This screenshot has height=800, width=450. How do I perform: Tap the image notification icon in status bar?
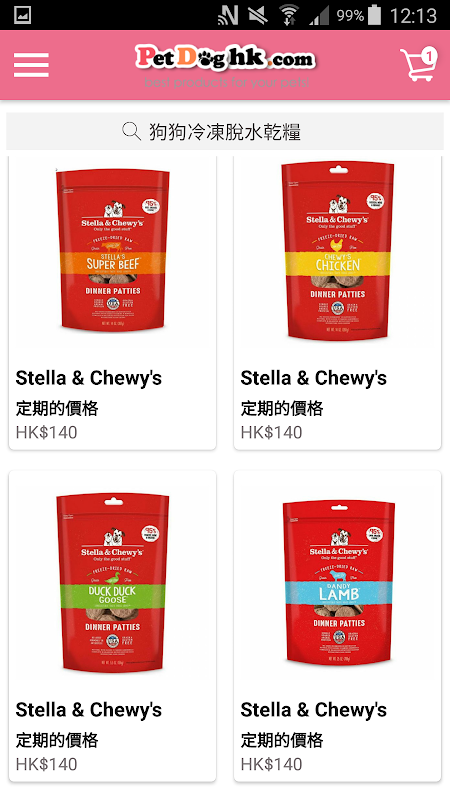(22, 15)
